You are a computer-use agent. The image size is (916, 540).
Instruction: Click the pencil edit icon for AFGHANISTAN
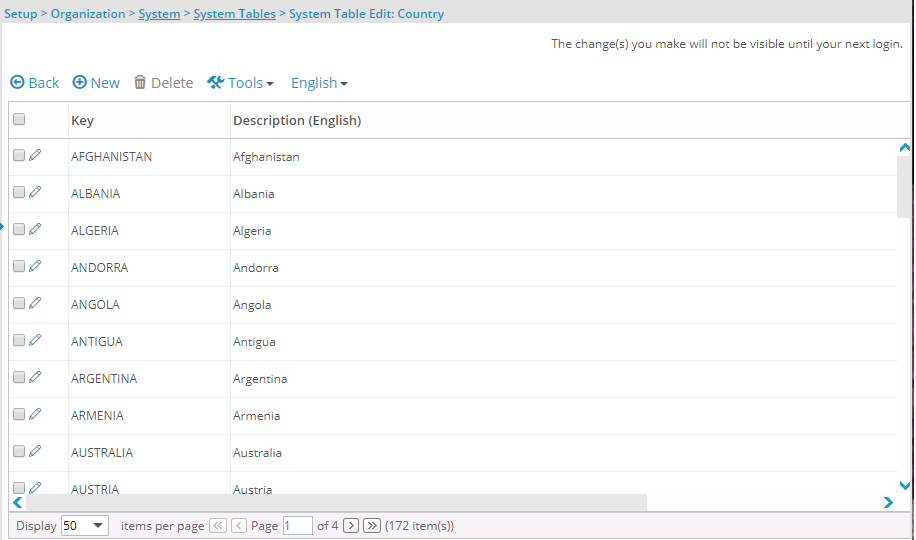pyautogui.click(x=35, y=155)
